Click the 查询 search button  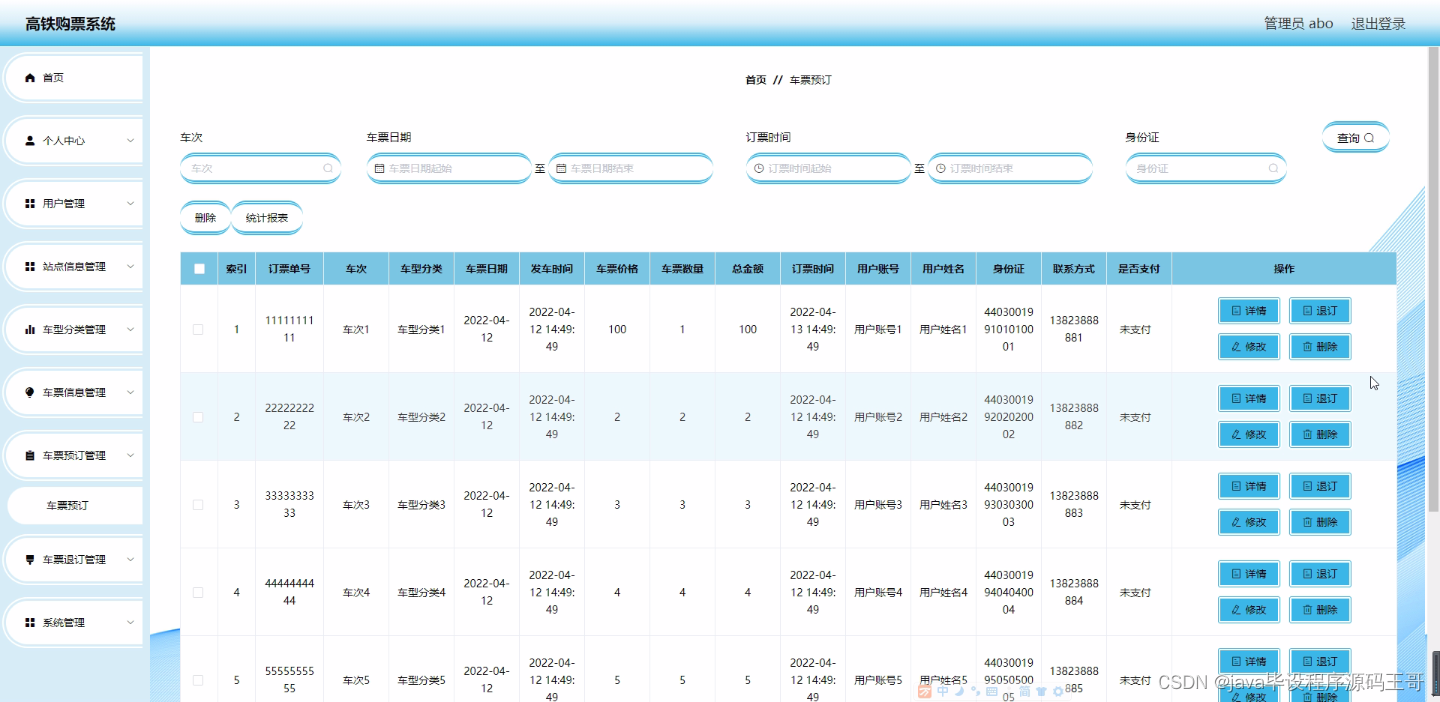coord(1355,137)
